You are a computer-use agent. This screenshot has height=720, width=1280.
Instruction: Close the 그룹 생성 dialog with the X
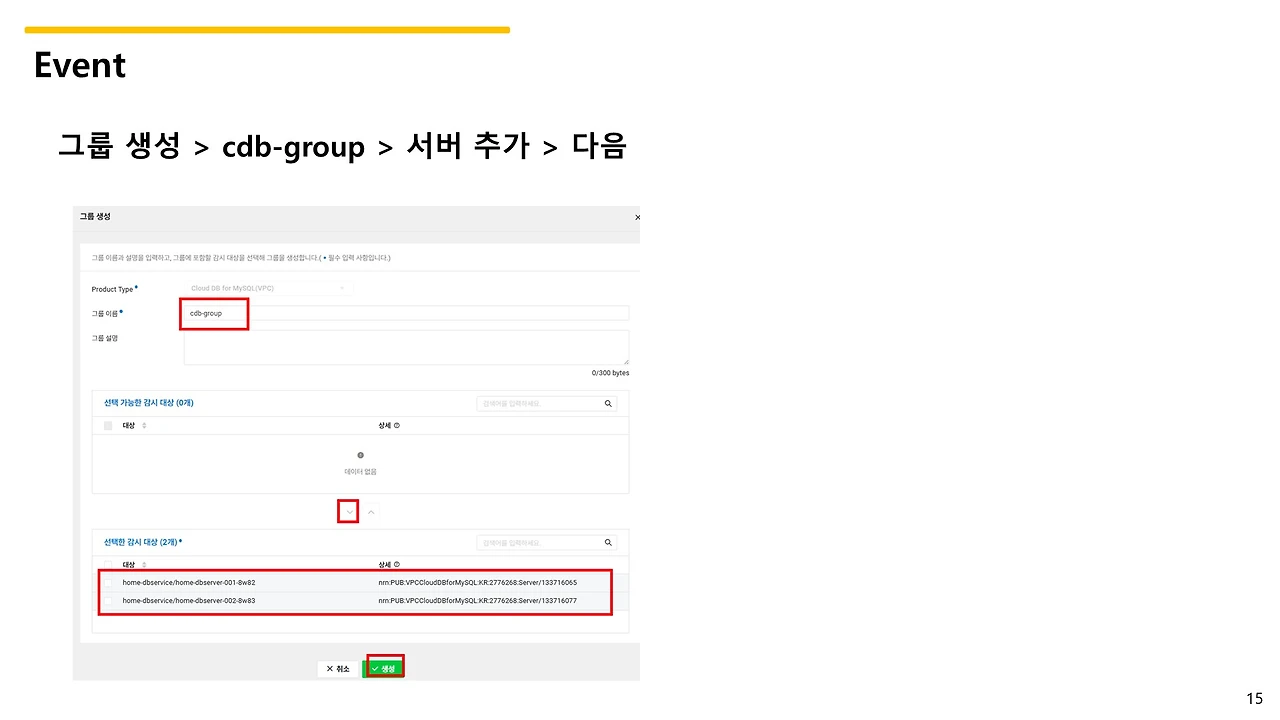click(637, 217)
